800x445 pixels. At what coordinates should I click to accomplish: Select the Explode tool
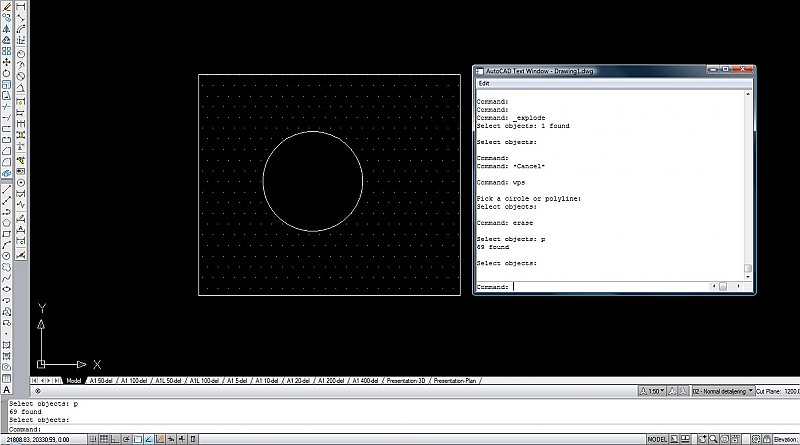(7, 173)
